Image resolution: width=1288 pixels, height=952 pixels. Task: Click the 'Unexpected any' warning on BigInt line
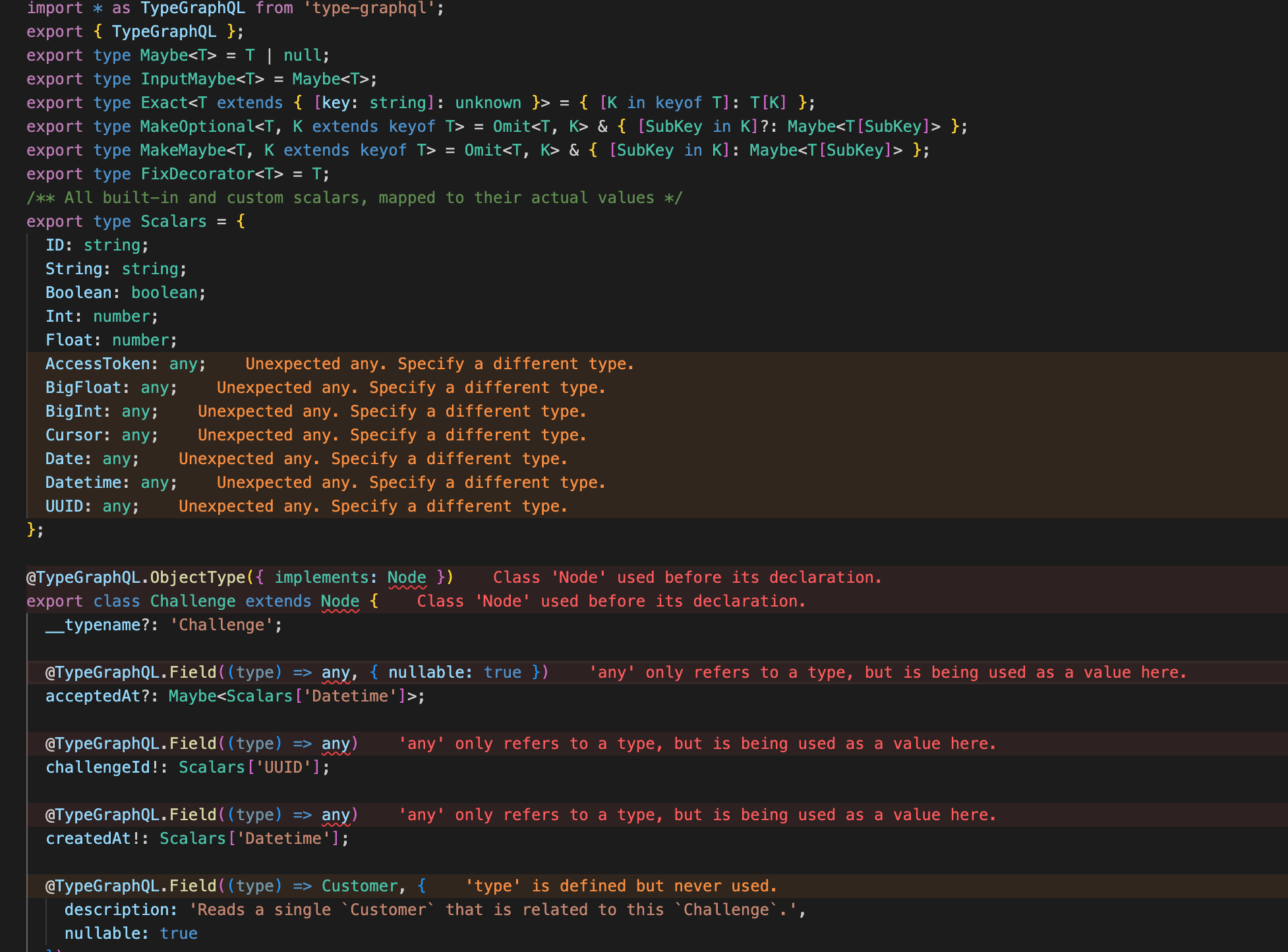(x=392, y=411)
